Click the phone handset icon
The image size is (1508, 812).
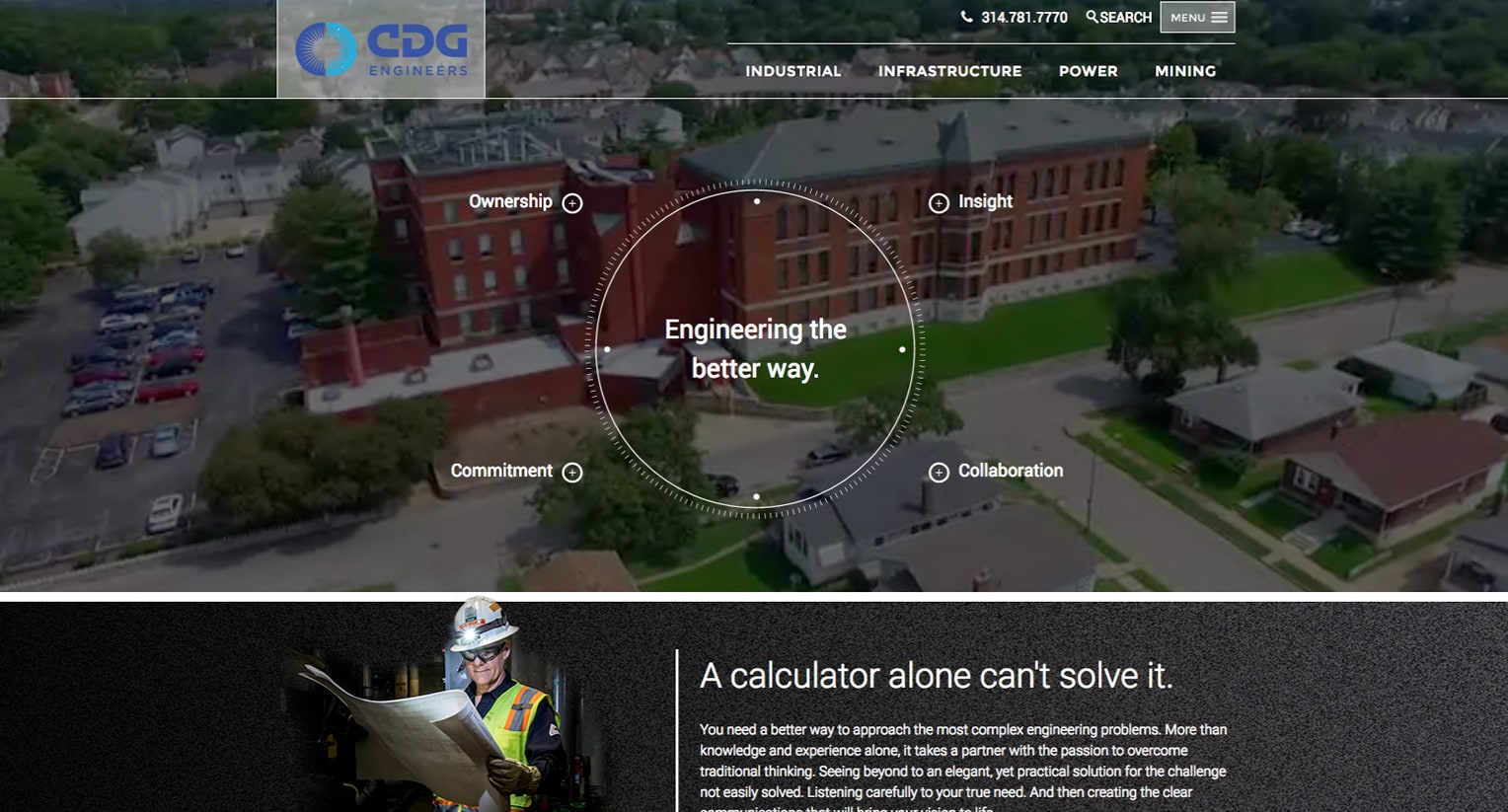pos(966,17)
